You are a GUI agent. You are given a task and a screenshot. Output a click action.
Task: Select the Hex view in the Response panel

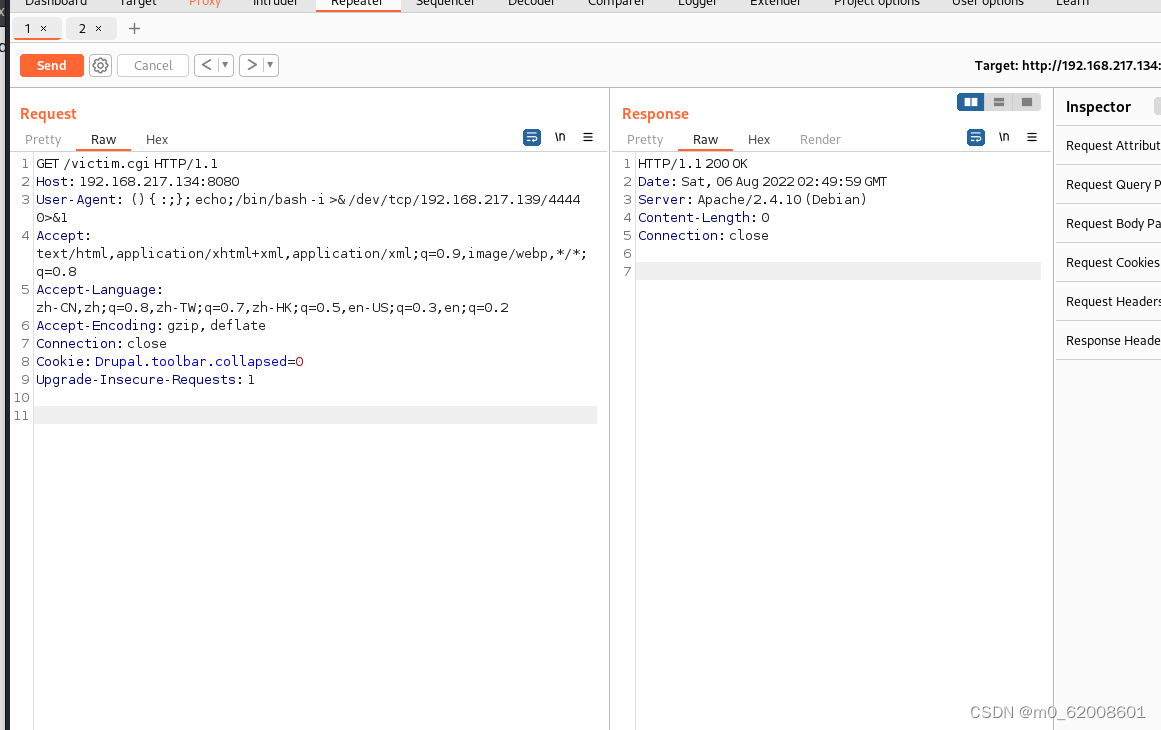(x=759, y=139)
